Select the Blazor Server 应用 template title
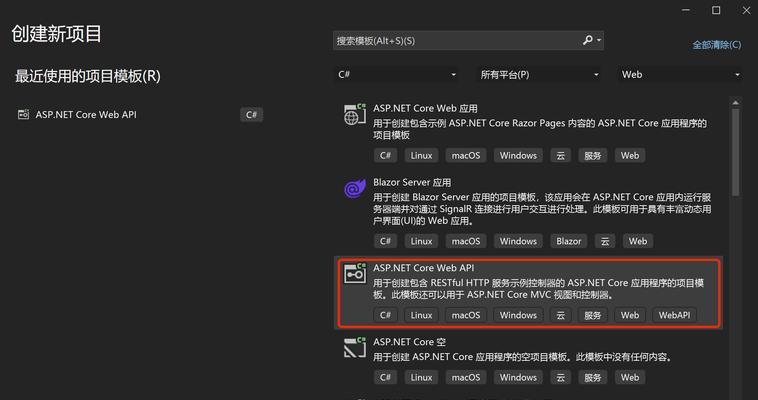This screenshot has height=400, width=758. pos(412,182)
